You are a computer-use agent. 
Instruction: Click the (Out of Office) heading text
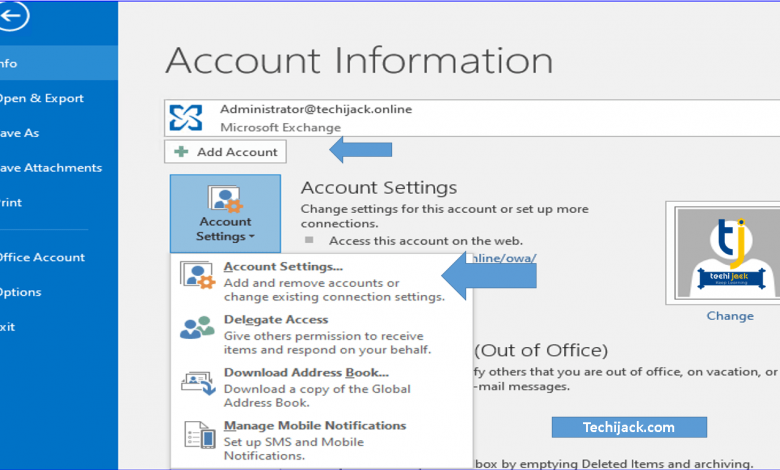(x=541, y=350)
